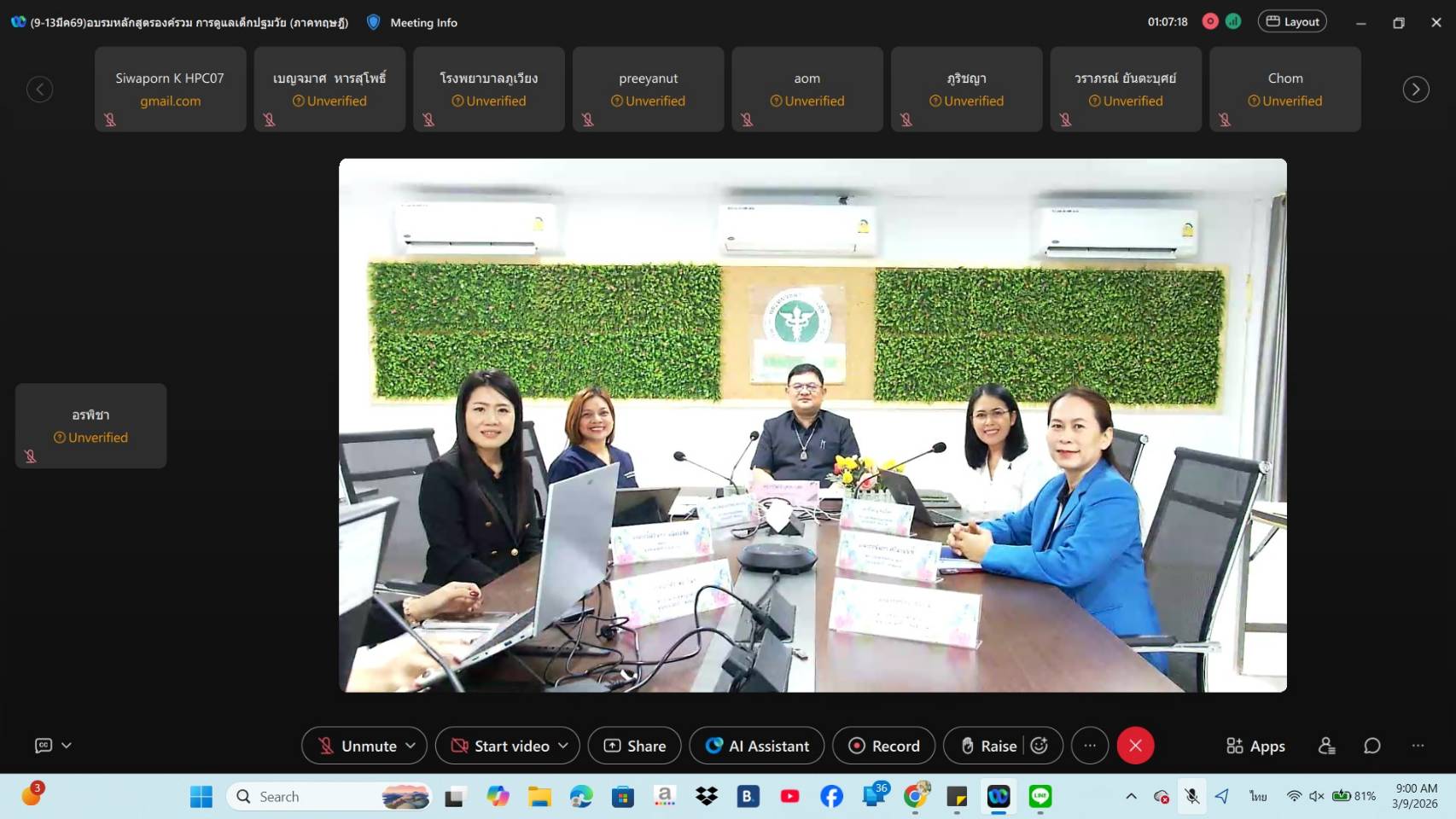
Task: Open Meeting Info shield icon
Action: tap(373, 22)
